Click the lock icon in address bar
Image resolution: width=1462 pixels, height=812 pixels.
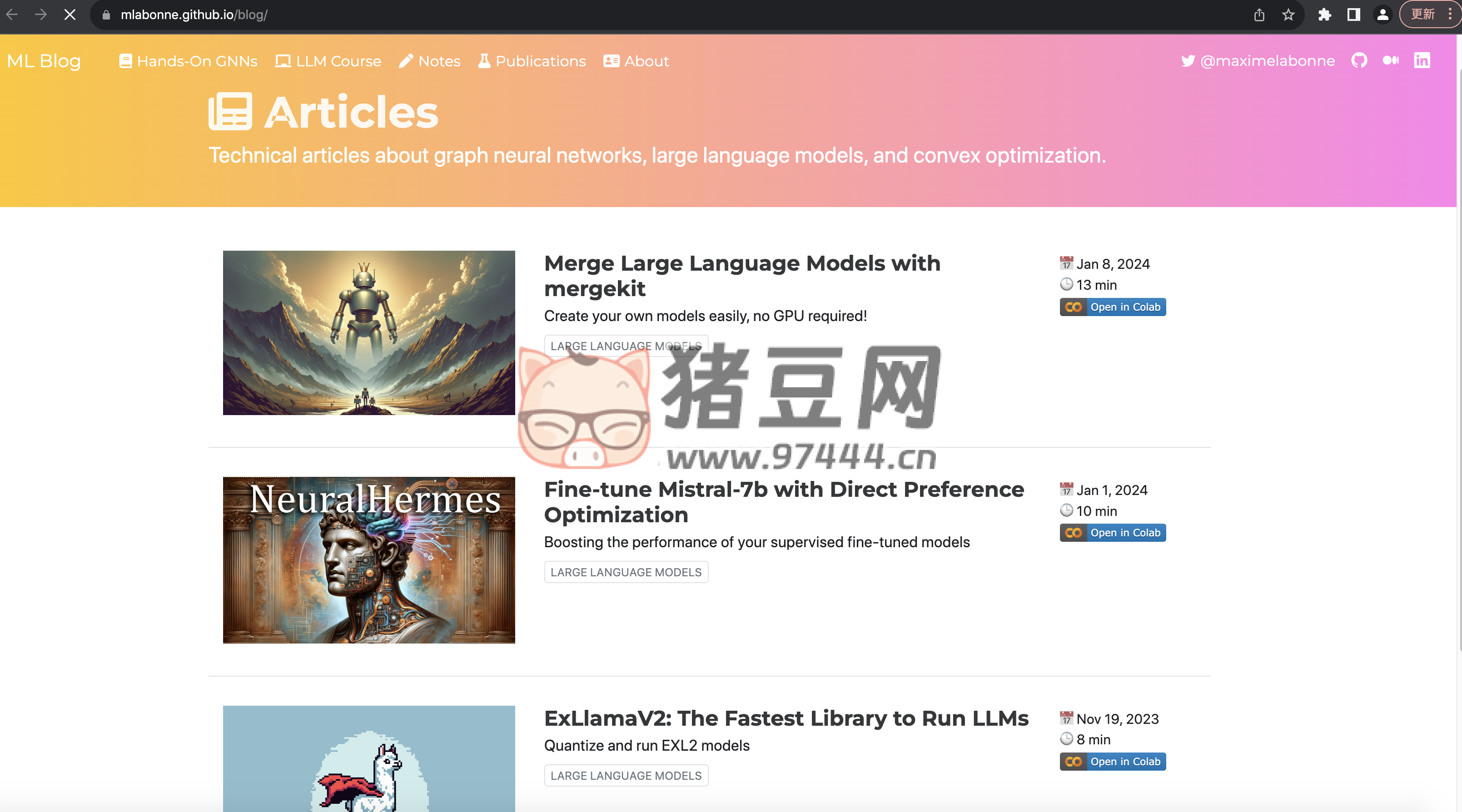pos(105,15)
